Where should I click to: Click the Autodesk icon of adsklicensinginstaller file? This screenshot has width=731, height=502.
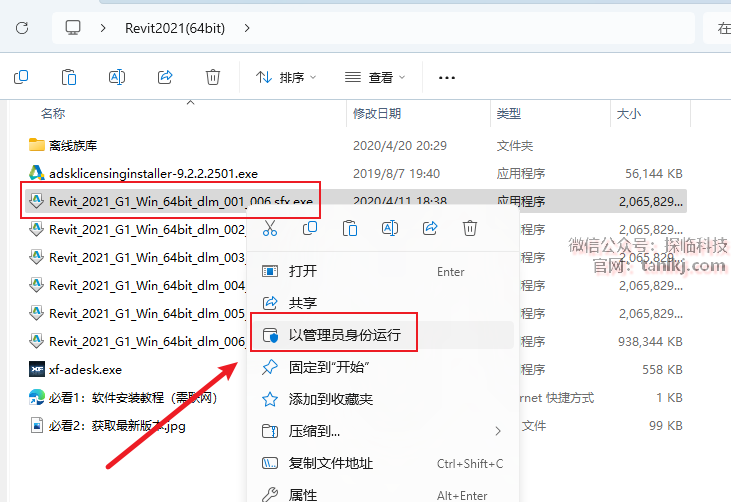click(37, 173)
